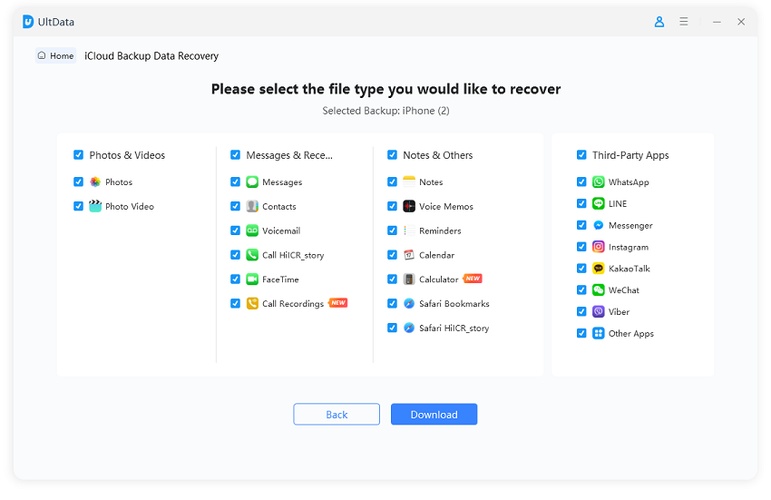The width and height of the screenshot is (771, 500).
Task: Click the WhatsApp icon
Action: pyautogui.click(x=598, y=182)
